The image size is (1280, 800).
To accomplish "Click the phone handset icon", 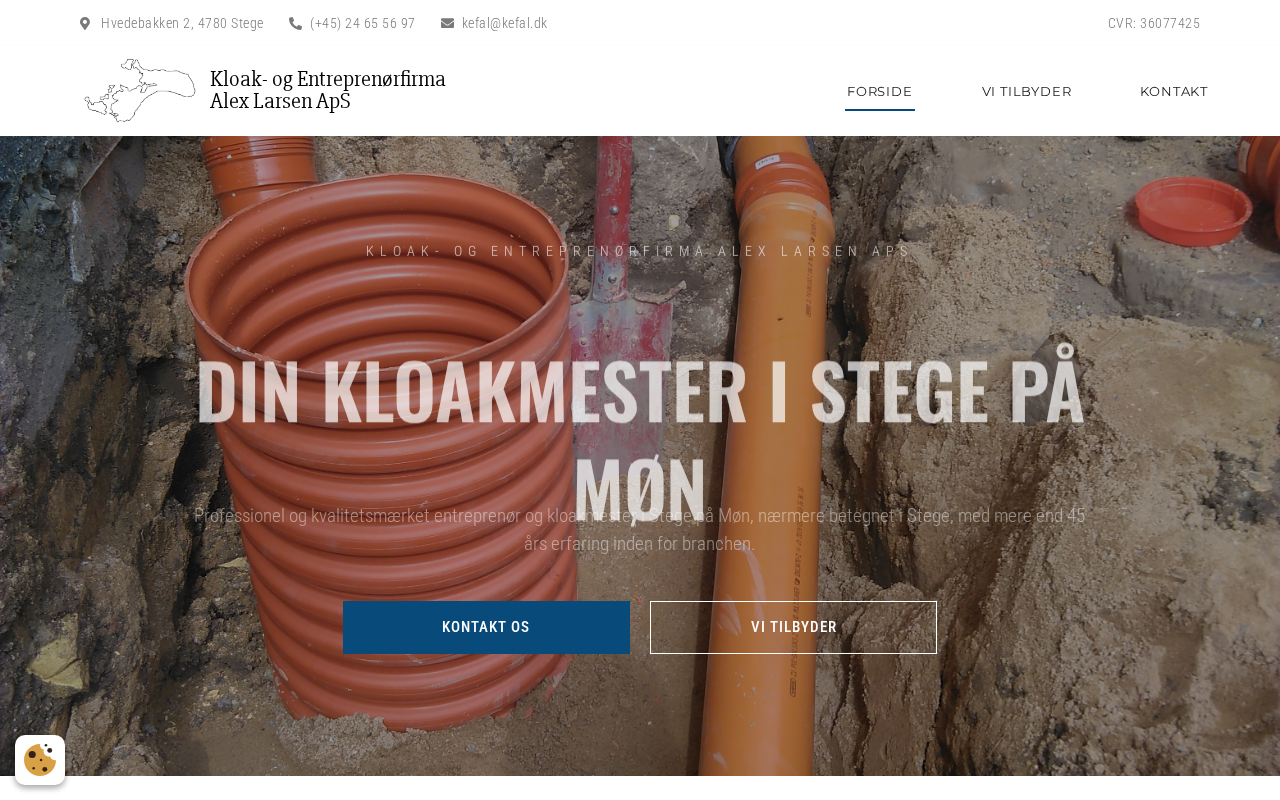I will (295, 23).
